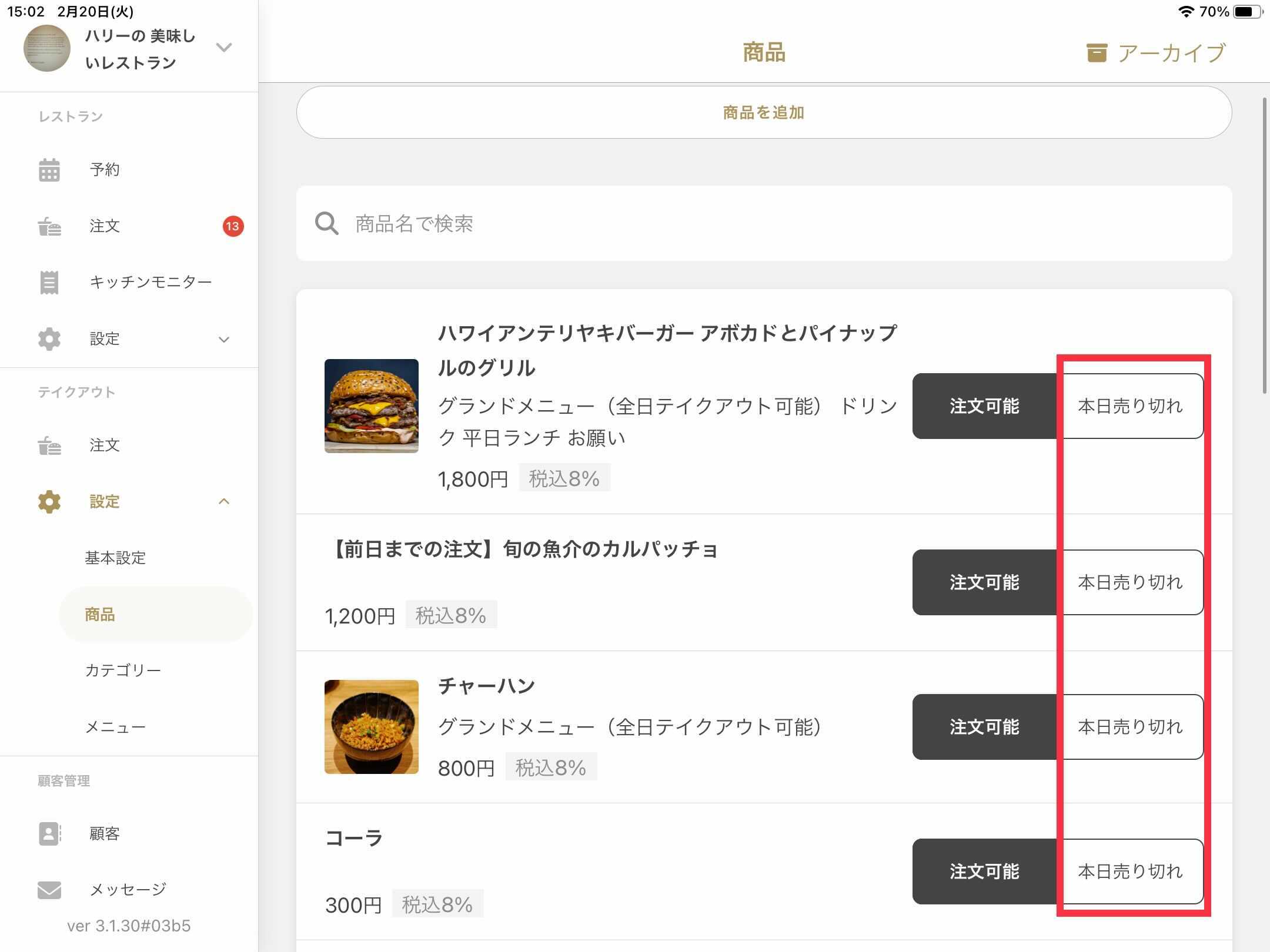Viewport: 1270px width, 952px height.
Task: Click the アーカイブ archive box icon
Action: [1097, 53]
